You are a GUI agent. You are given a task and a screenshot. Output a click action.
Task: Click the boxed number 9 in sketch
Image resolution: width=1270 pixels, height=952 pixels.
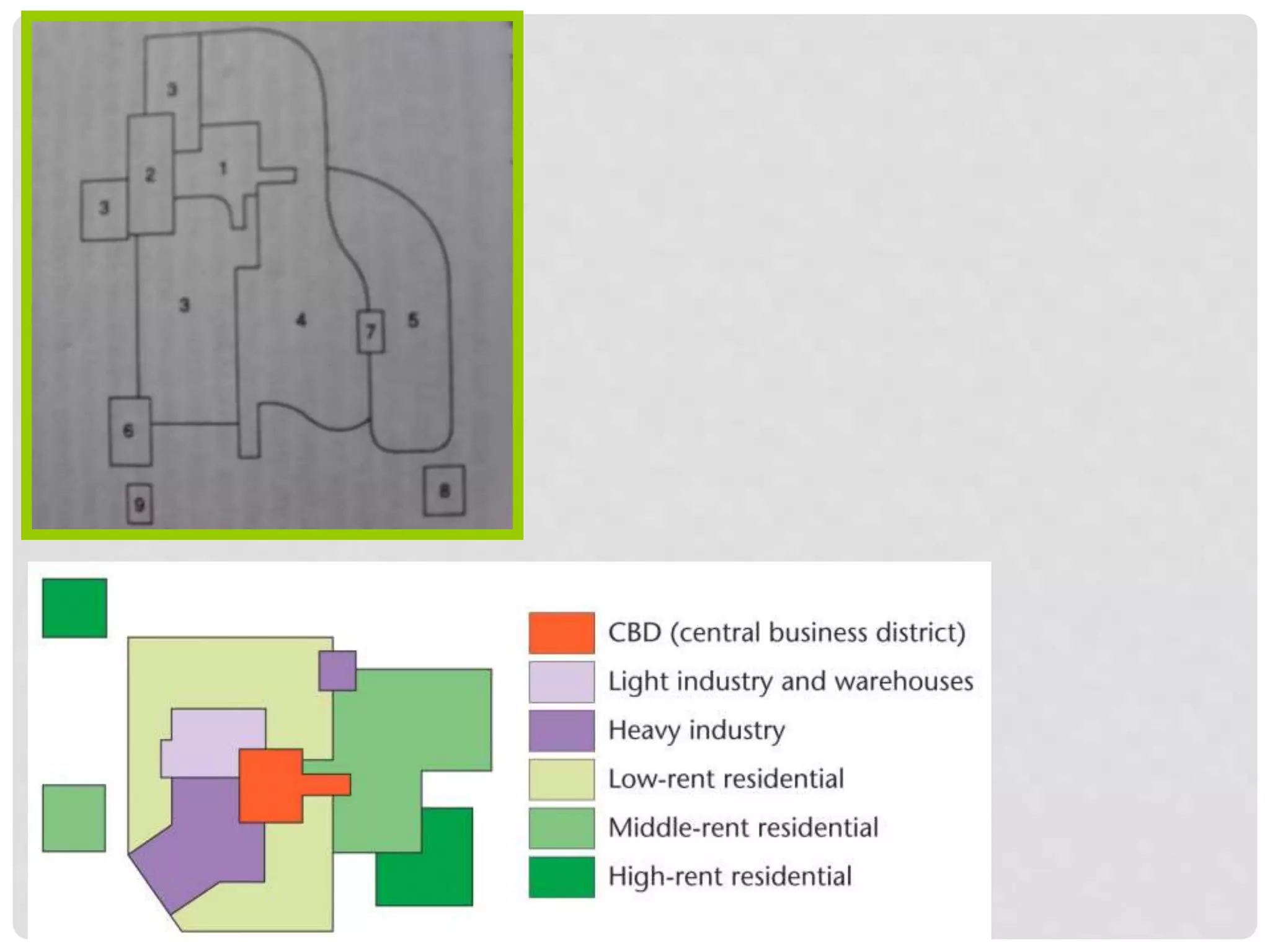140,505
